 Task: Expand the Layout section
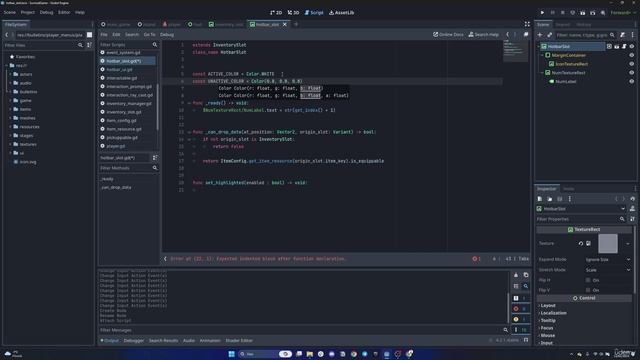coord(547,305)
